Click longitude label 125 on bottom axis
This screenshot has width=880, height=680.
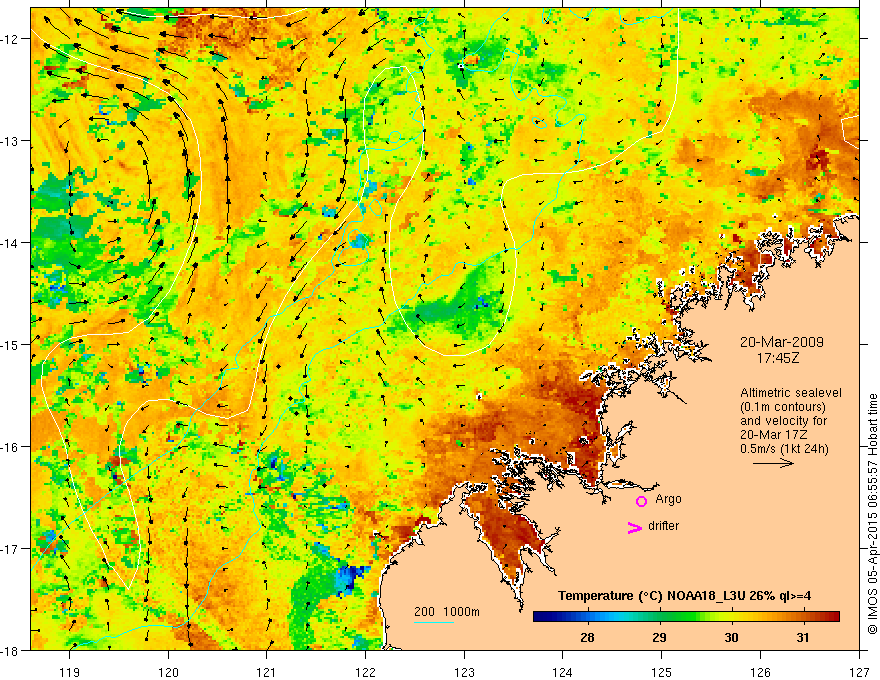coord(662,672)
